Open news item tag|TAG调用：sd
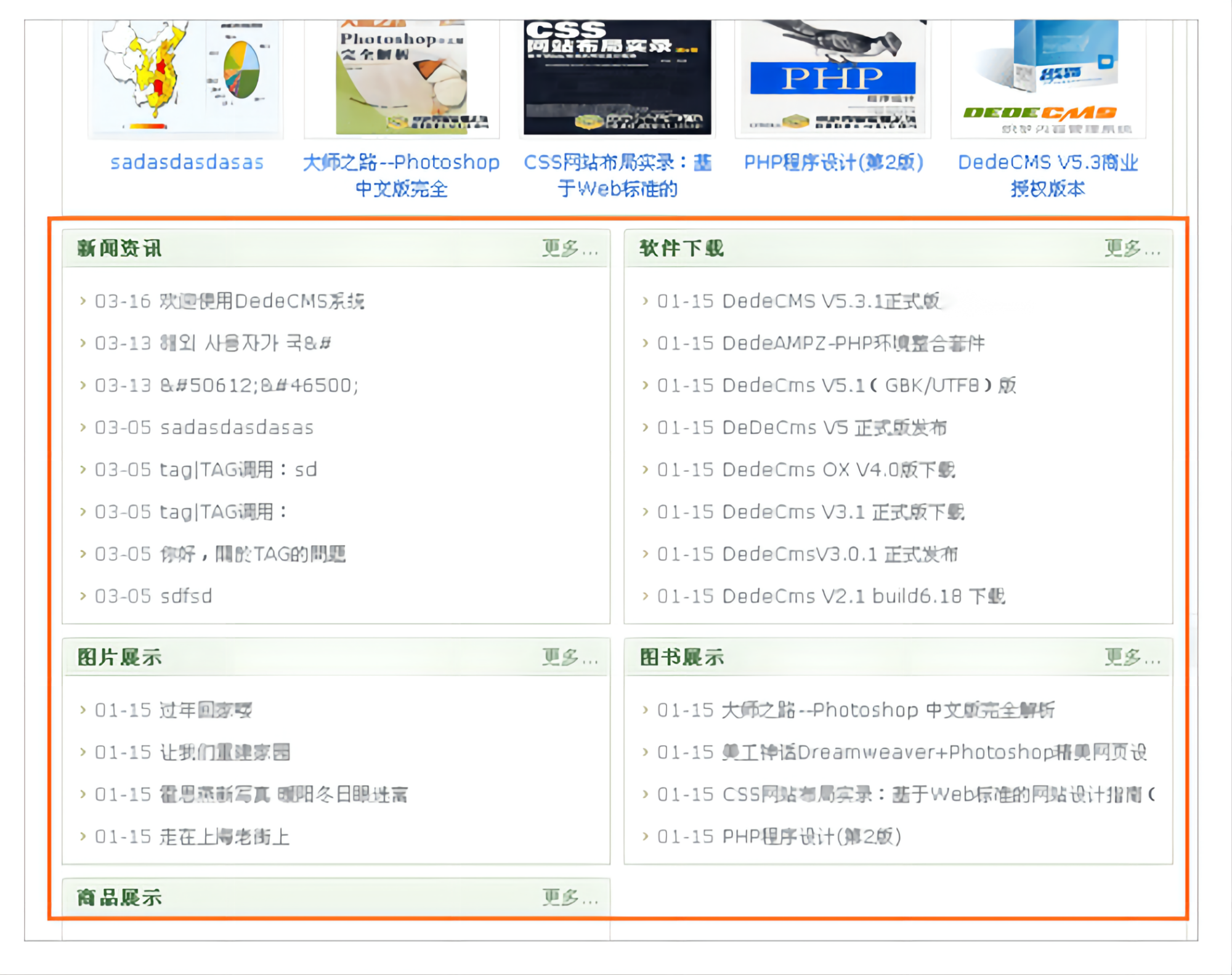 238,470
